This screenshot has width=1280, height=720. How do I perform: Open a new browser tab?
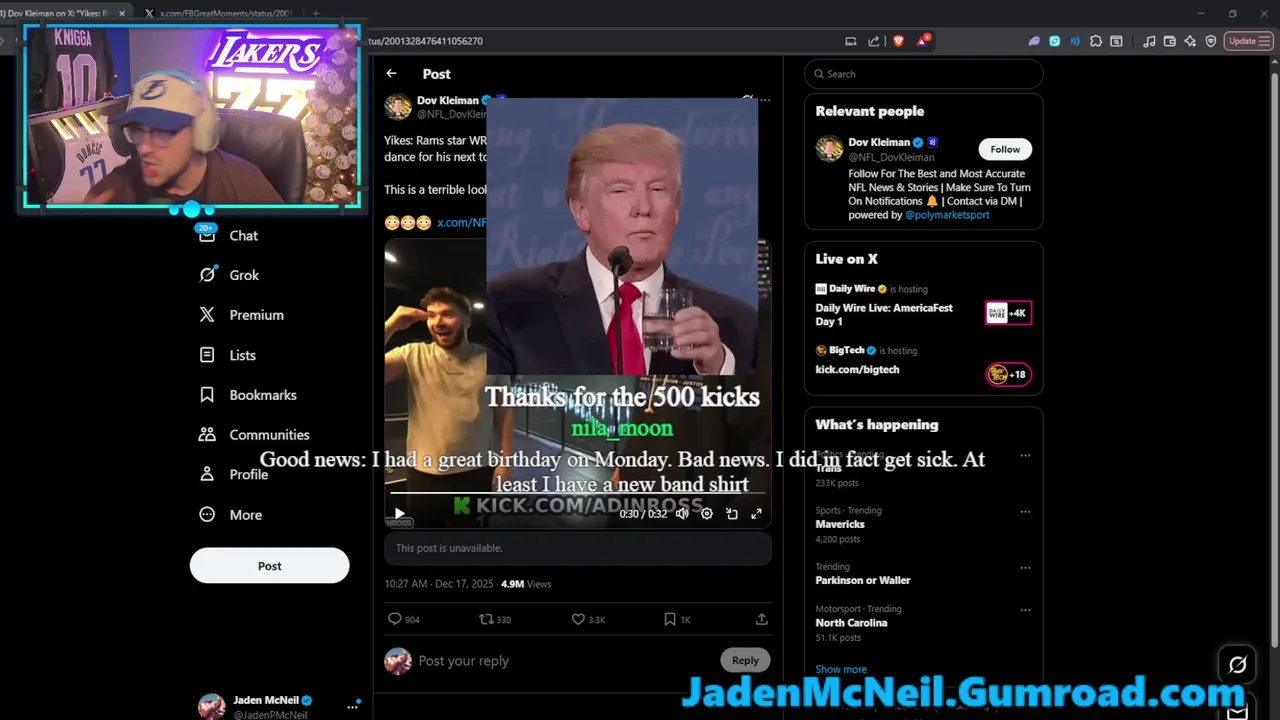(x=315, y=14)
